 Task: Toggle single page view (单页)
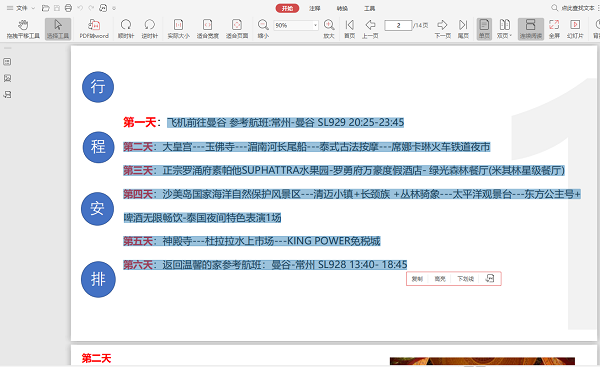pos(484,29)
